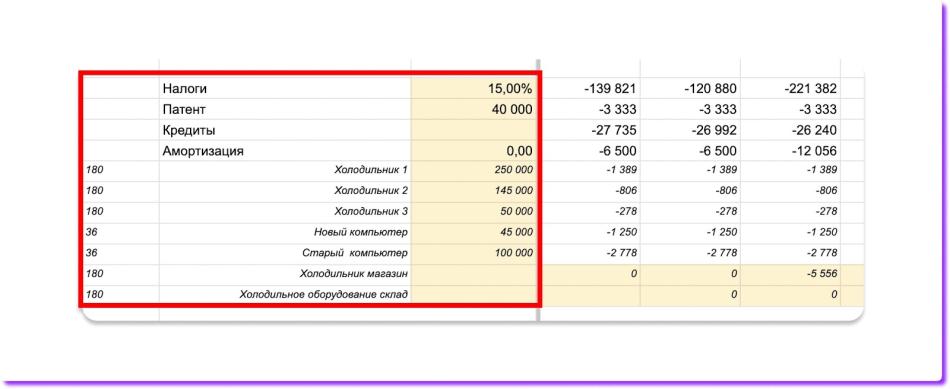Click the empty yellow cell beside Кредиты
950x389 pixels.
[x=474, y=130]
